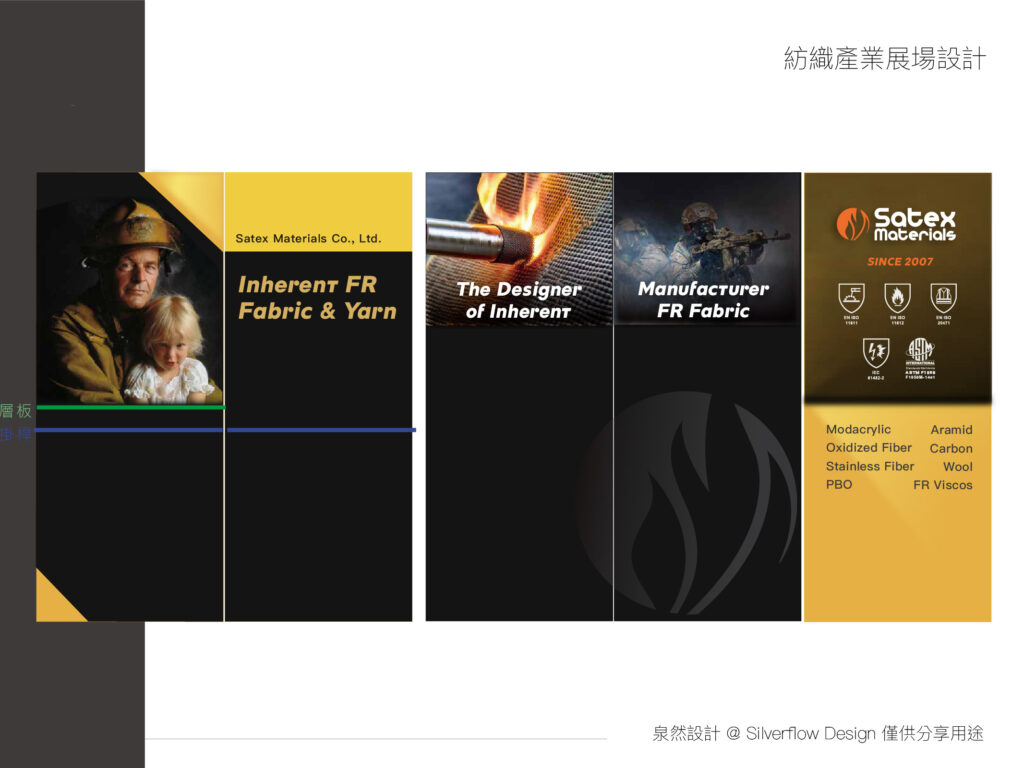Click 'PBO' in the materials list
This screenshot has height=768, width=1024.
[839, 485]
